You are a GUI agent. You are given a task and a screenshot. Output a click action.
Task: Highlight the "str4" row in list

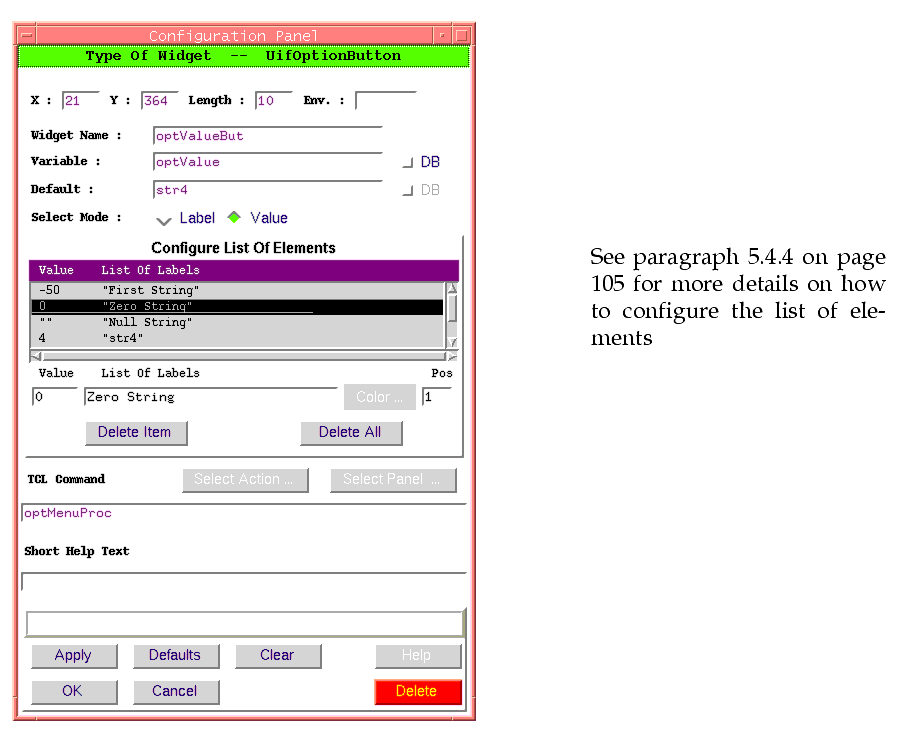pos(150,338)
